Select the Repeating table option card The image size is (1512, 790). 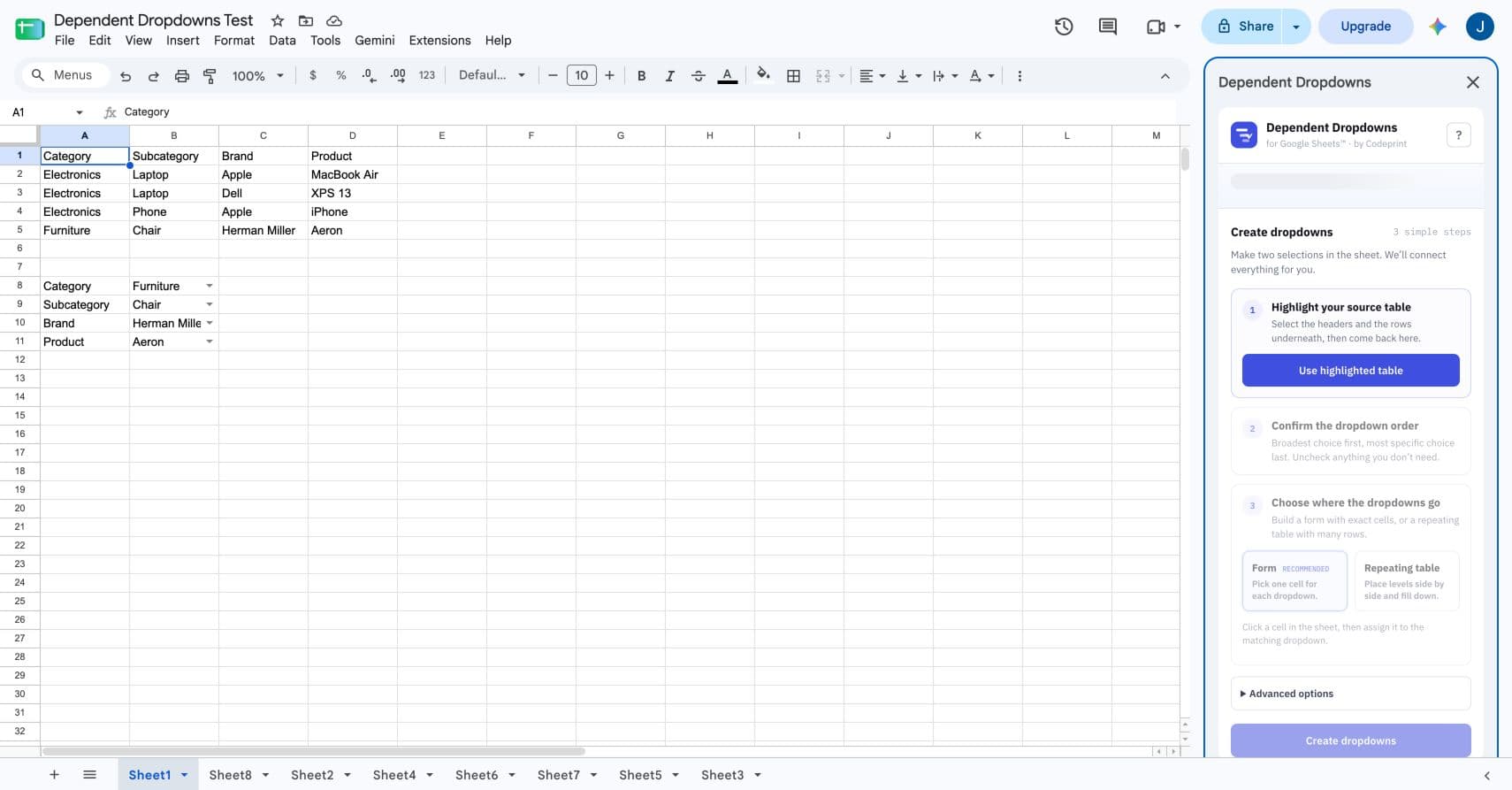point(1407,581)
